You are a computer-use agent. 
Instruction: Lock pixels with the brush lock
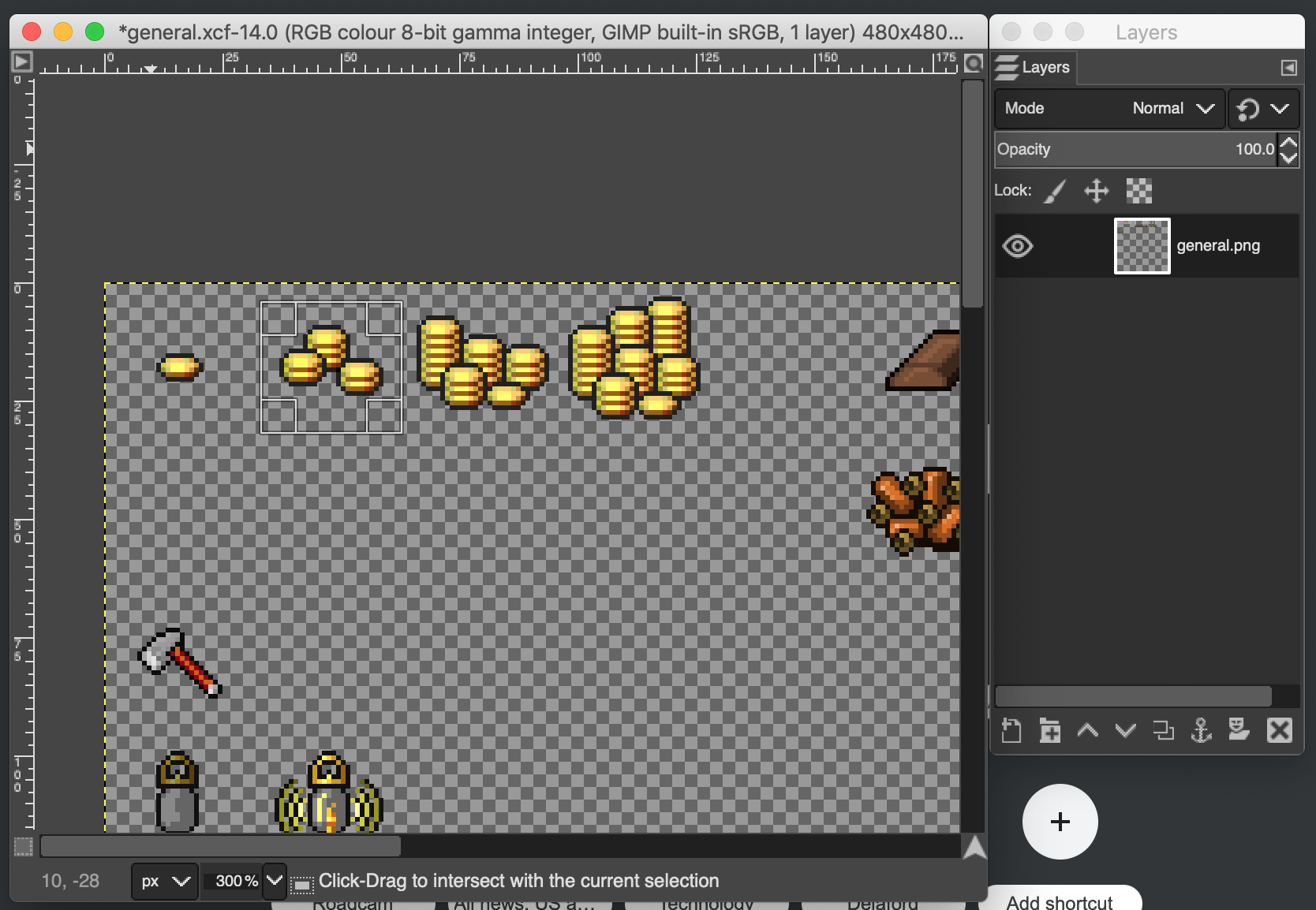tap(1055, 191)
